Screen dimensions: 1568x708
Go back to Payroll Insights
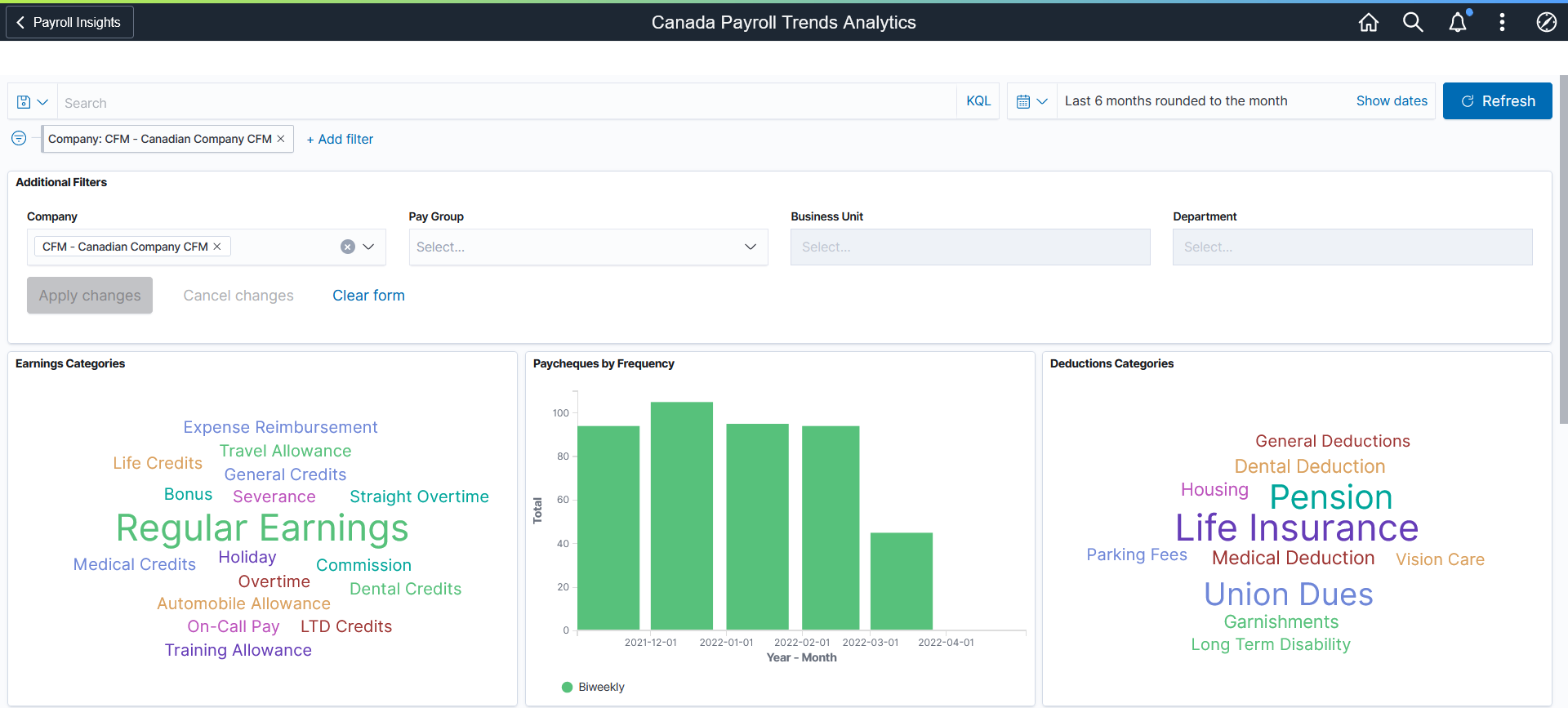[x=69, y=22]
